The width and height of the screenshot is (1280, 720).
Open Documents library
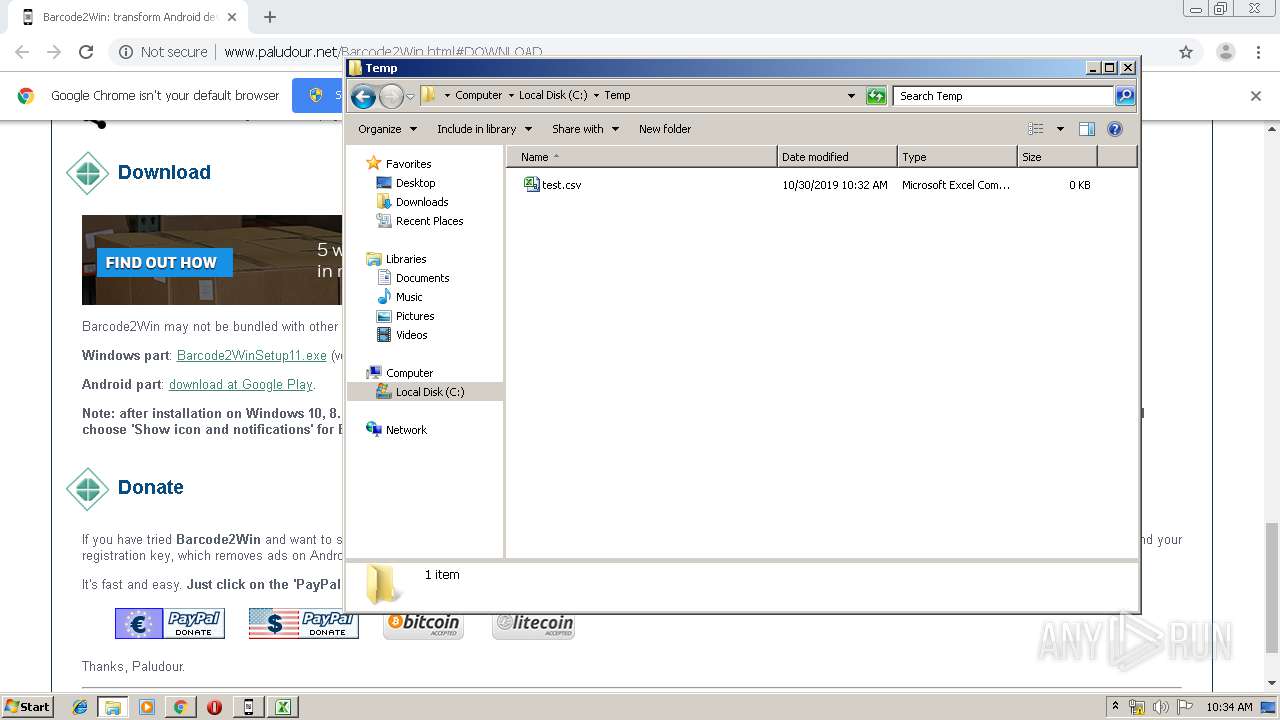coord(422,278)
